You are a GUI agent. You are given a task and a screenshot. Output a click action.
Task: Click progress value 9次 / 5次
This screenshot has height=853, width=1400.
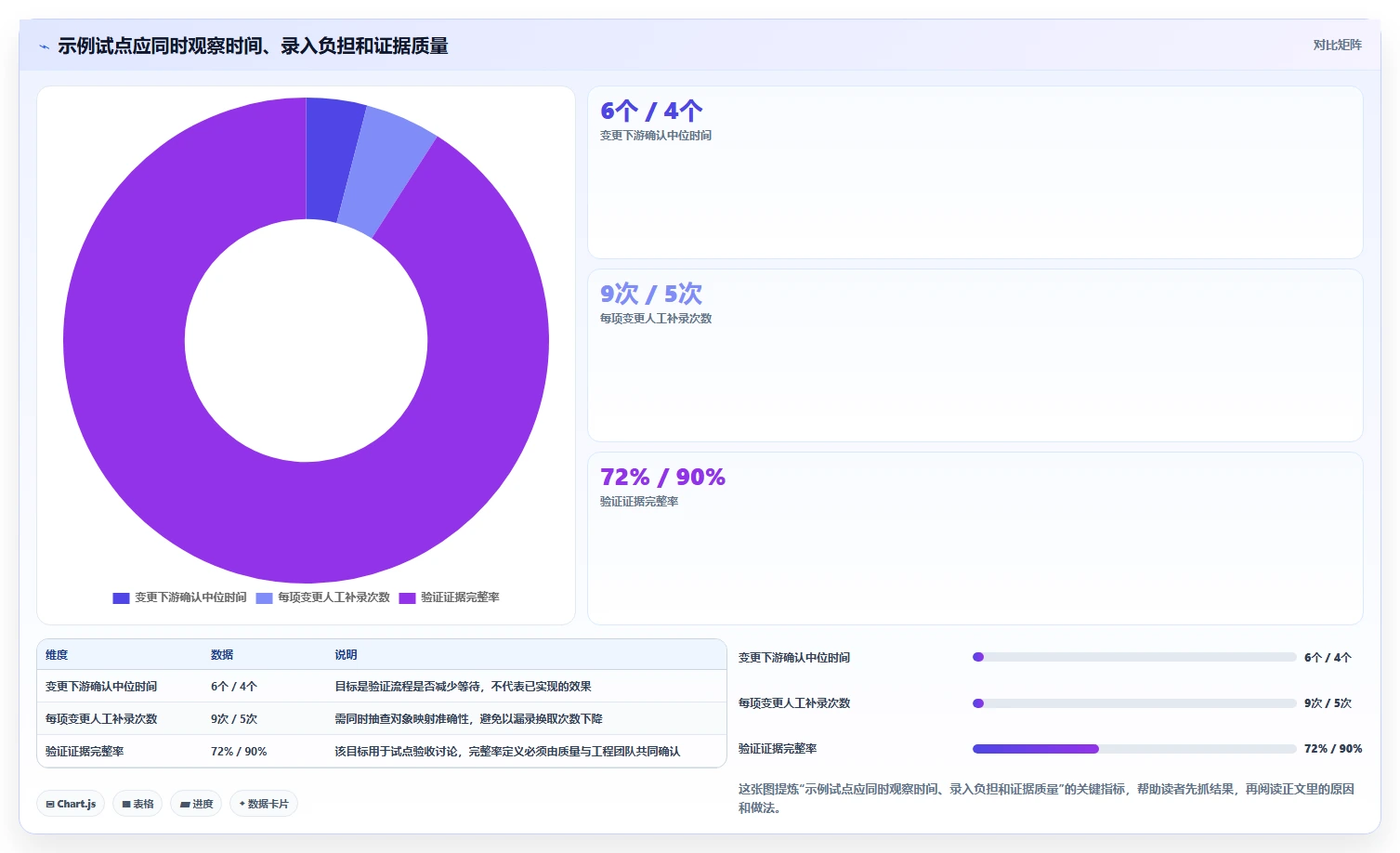coord(1328,703)
